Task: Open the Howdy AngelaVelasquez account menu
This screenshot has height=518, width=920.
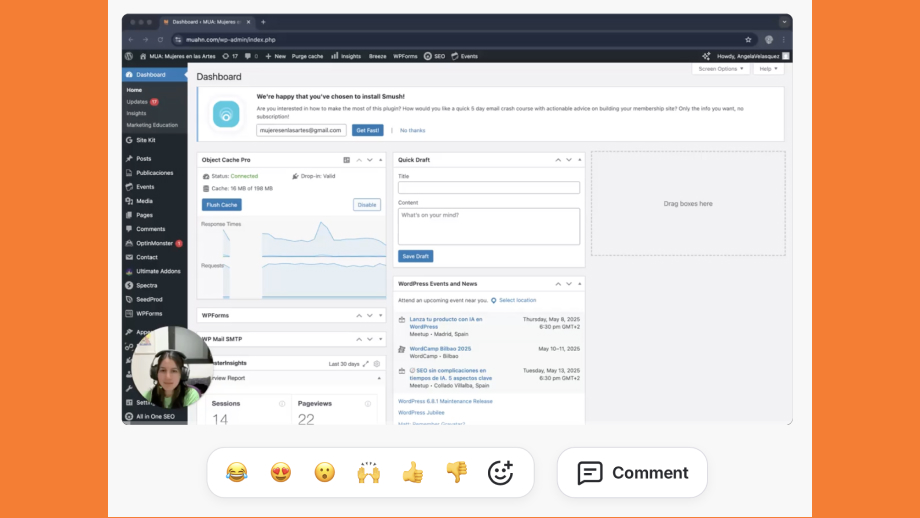Action: [x=753, y=56]
